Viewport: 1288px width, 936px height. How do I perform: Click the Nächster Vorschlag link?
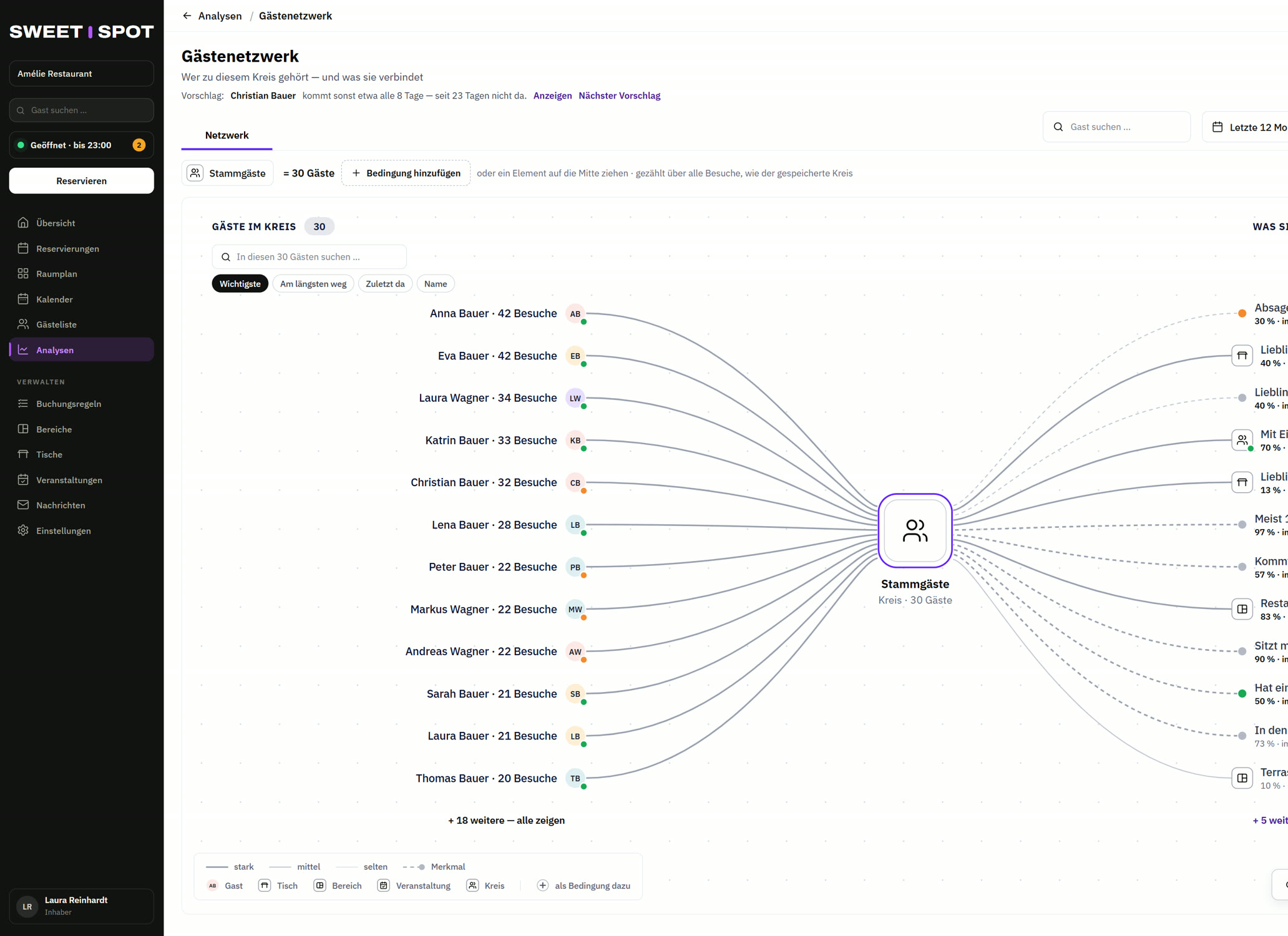619,95
